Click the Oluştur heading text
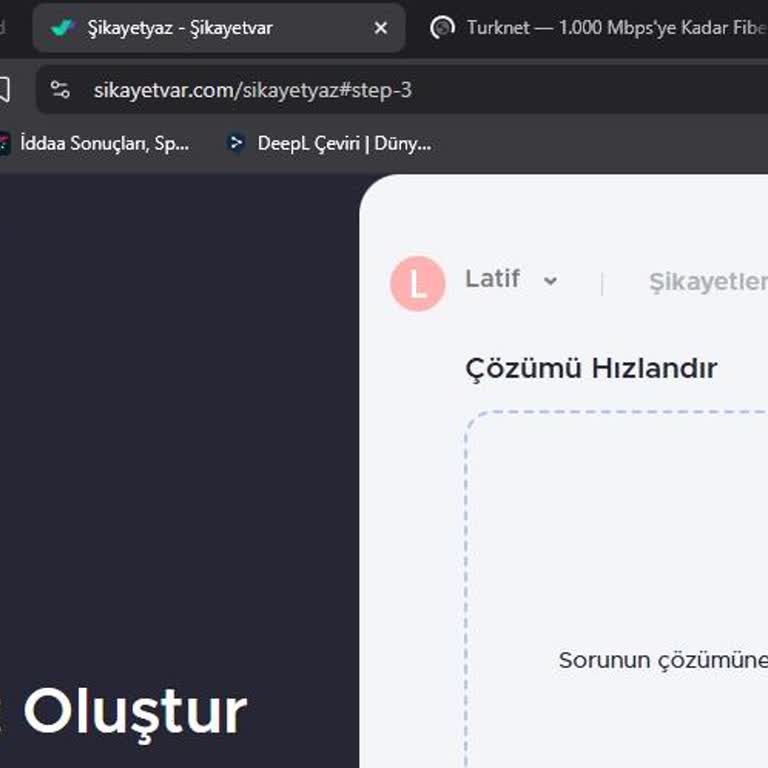 tap(135, 713)
